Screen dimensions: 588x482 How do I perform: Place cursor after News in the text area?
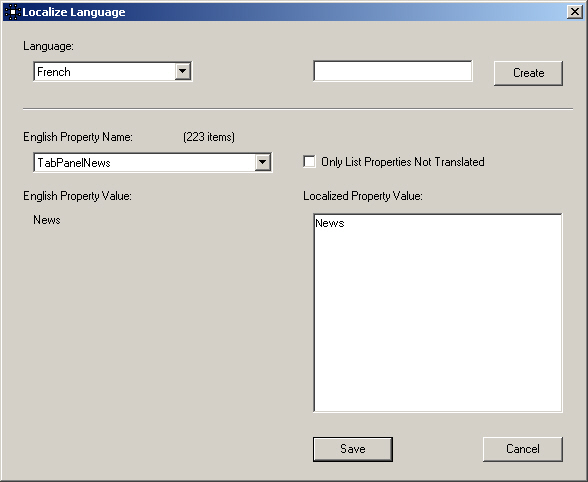click(x=345, y=223)
